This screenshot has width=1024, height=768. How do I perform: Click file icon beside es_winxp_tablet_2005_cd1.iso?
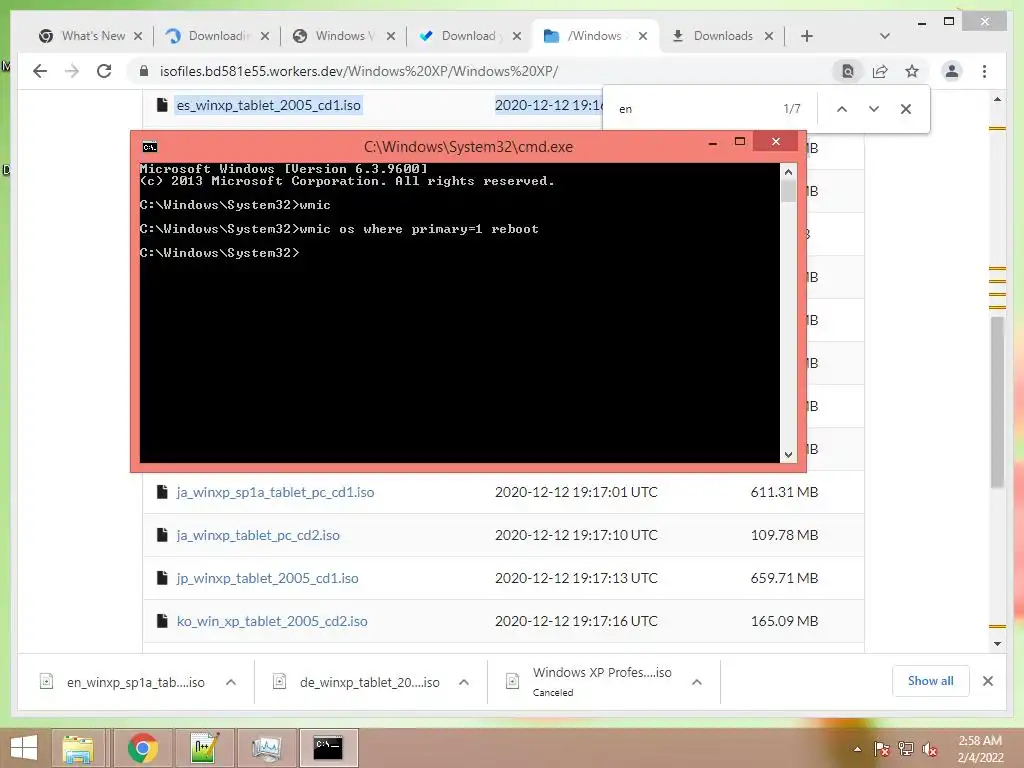tap(162, 104)
